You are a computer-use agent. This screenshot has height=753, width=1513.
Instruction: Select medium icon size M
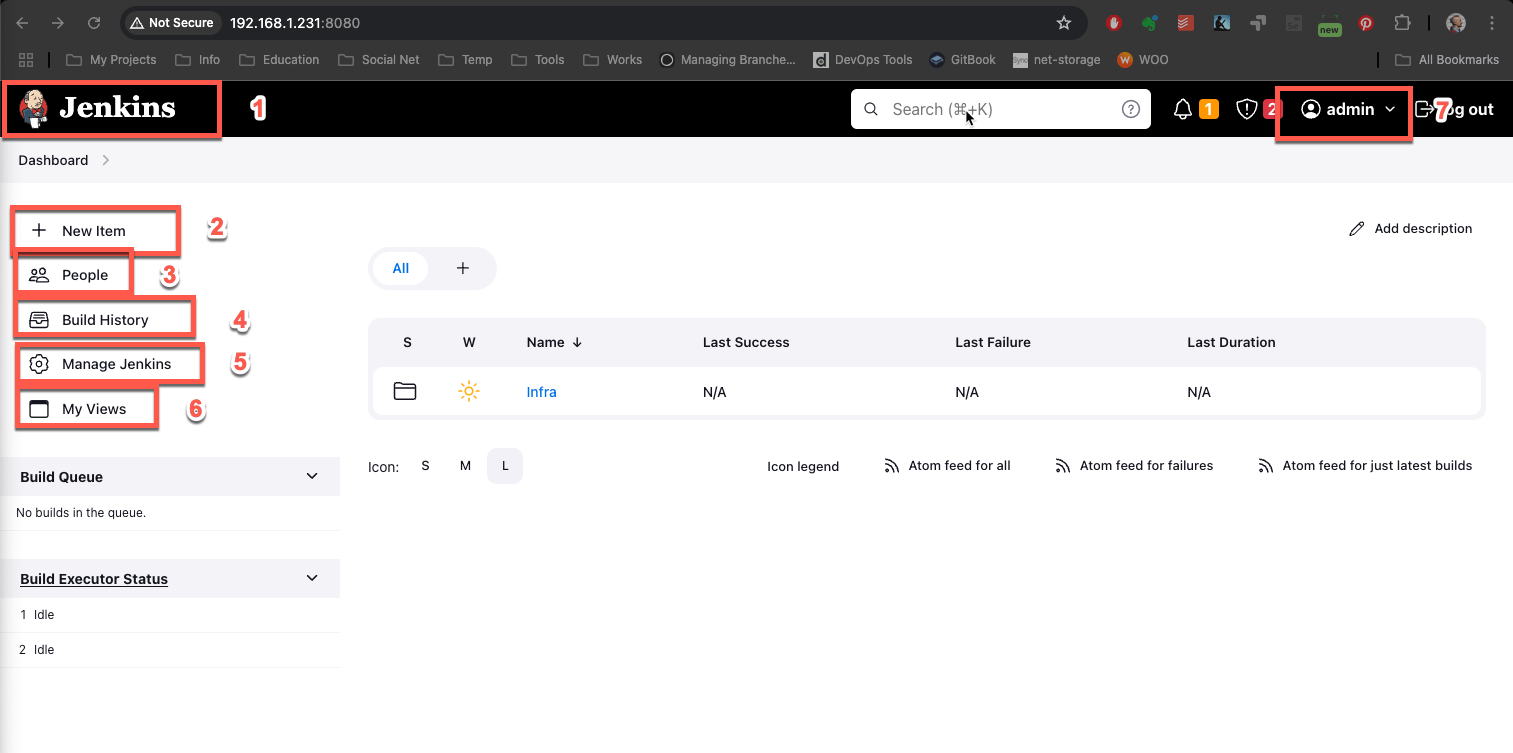[x=465, y=466]
